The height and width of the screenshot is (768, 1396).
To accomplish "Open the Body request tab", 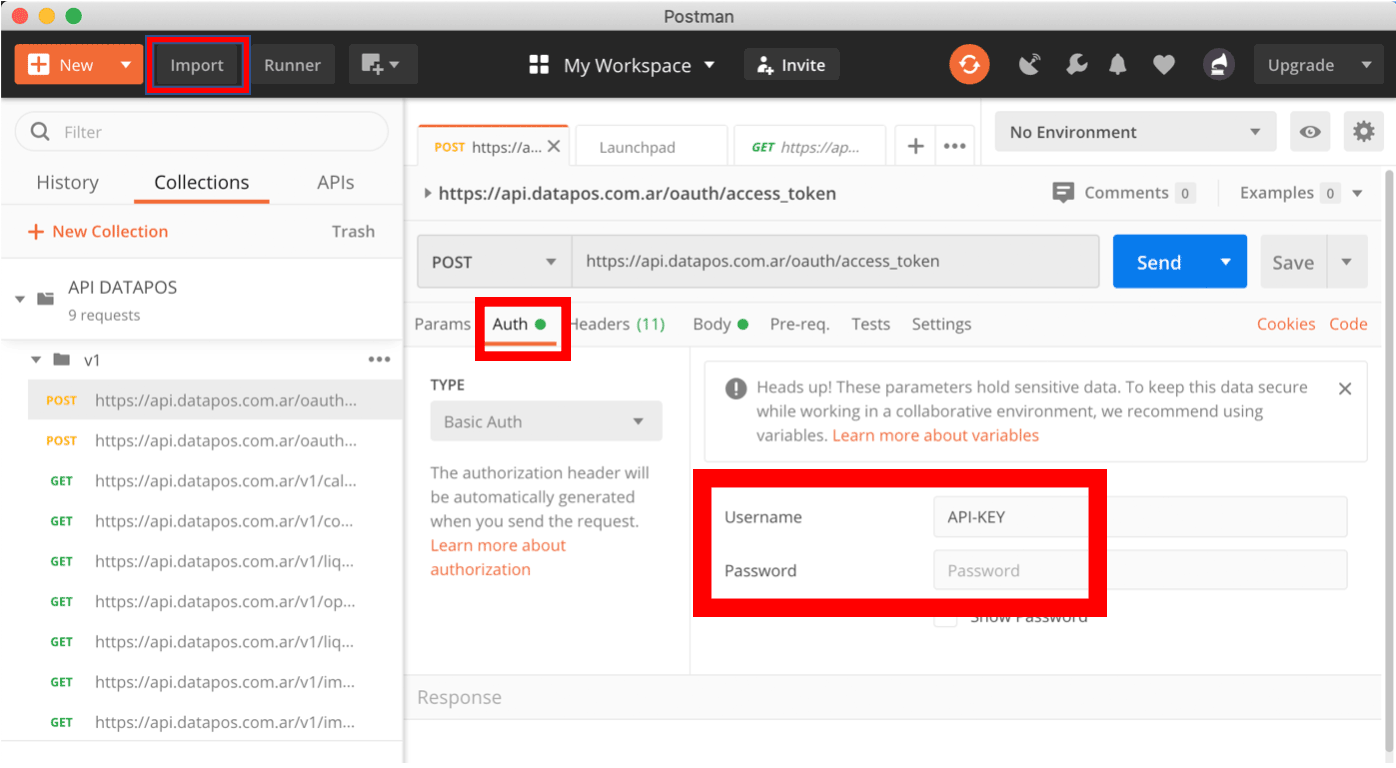I will (x=712, y=324).
